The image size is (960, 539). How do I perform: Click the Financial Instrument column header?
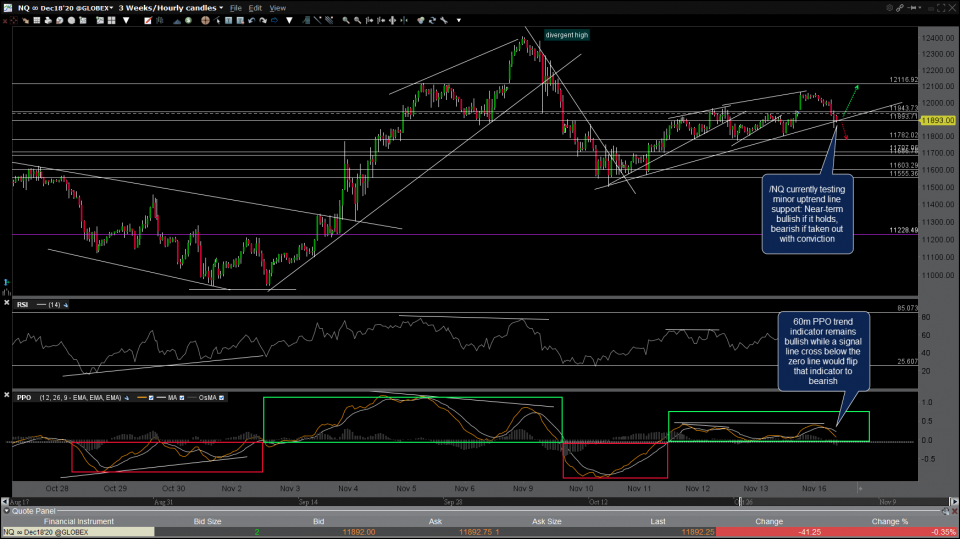coord(78,521)
